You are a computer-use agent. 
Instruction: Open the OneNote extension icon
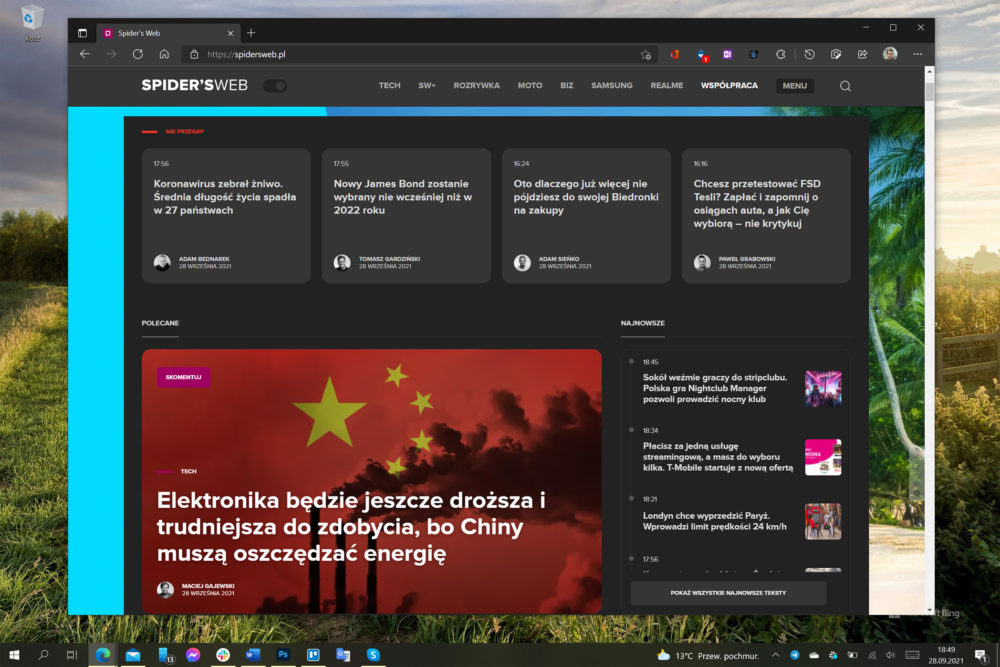[727, 55]
